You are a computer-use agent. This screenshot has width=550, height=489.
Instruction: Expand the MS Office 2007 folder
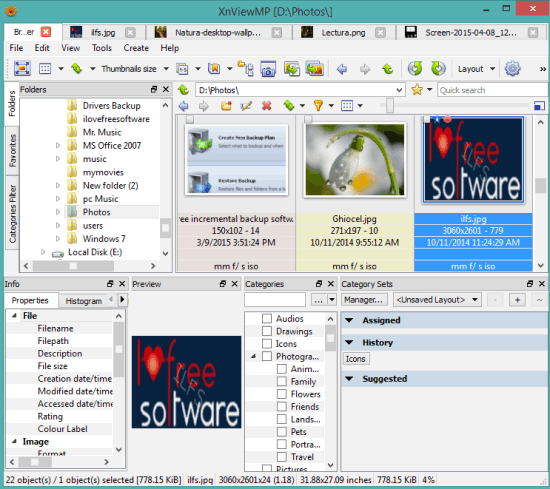58,145
